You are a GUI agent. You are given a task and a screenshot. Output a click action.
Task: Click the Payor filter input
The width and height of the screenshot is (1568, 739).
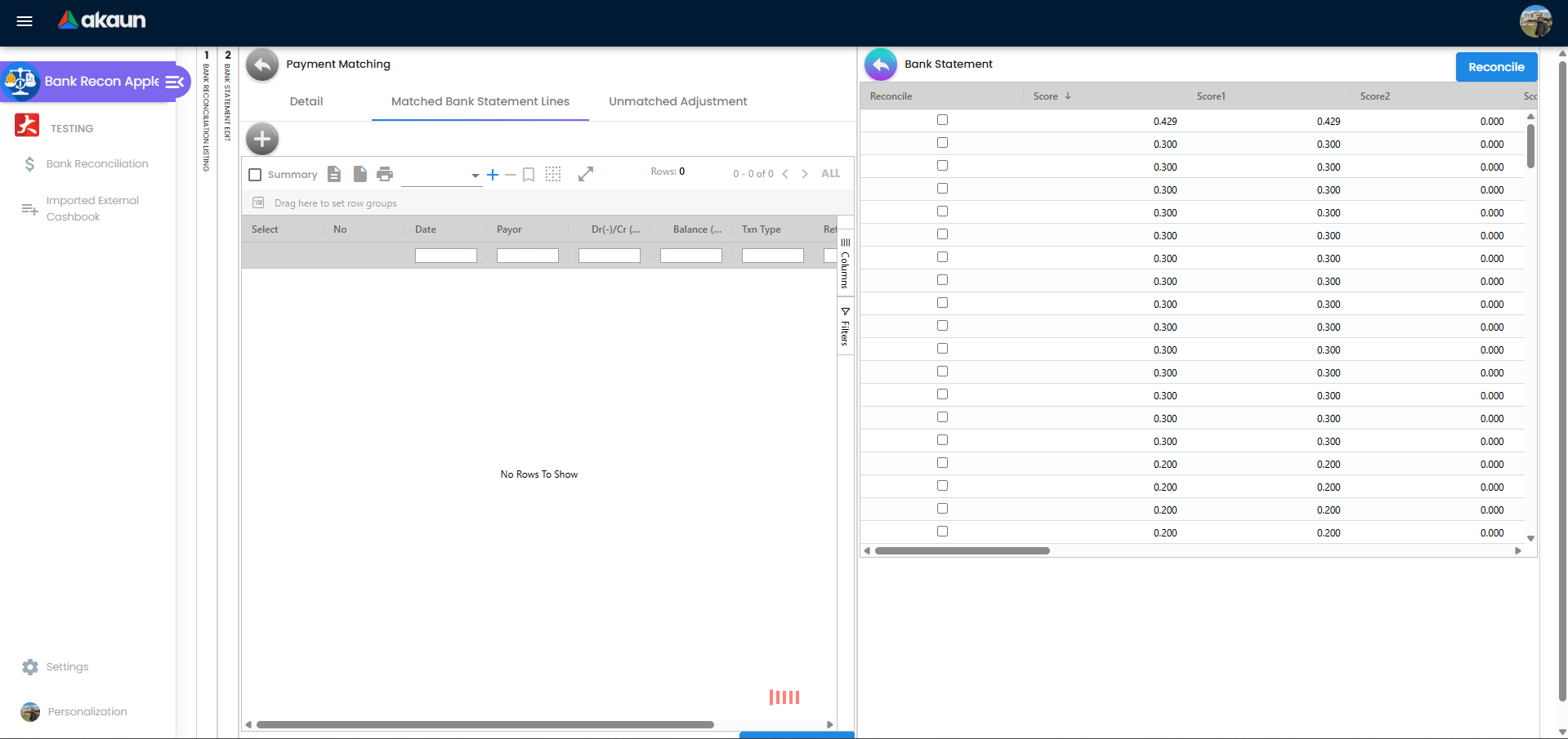click(528, 256)
